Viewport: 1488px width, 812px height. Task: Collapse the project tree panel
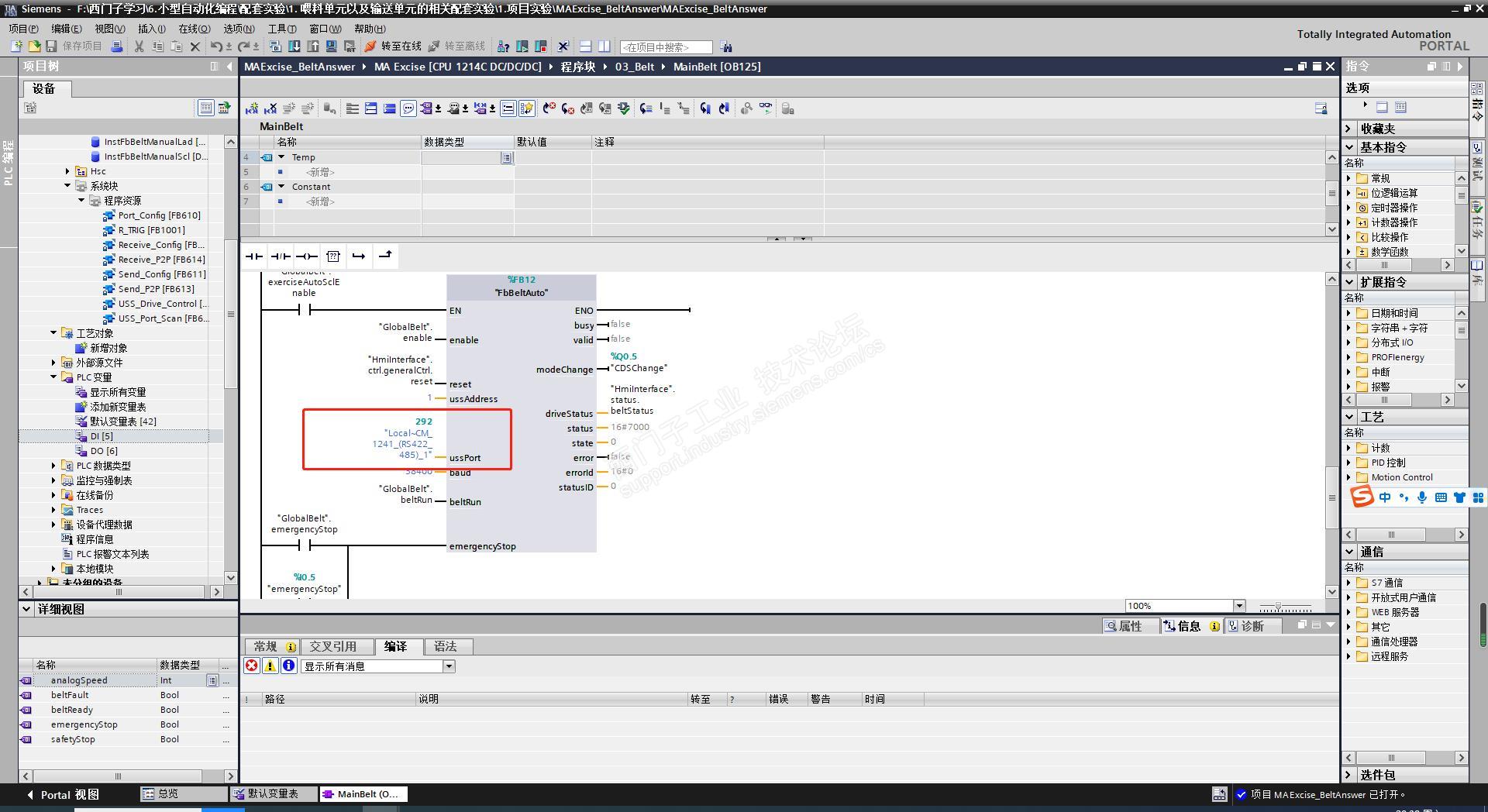pyautogui.click(x=229, y=67)
